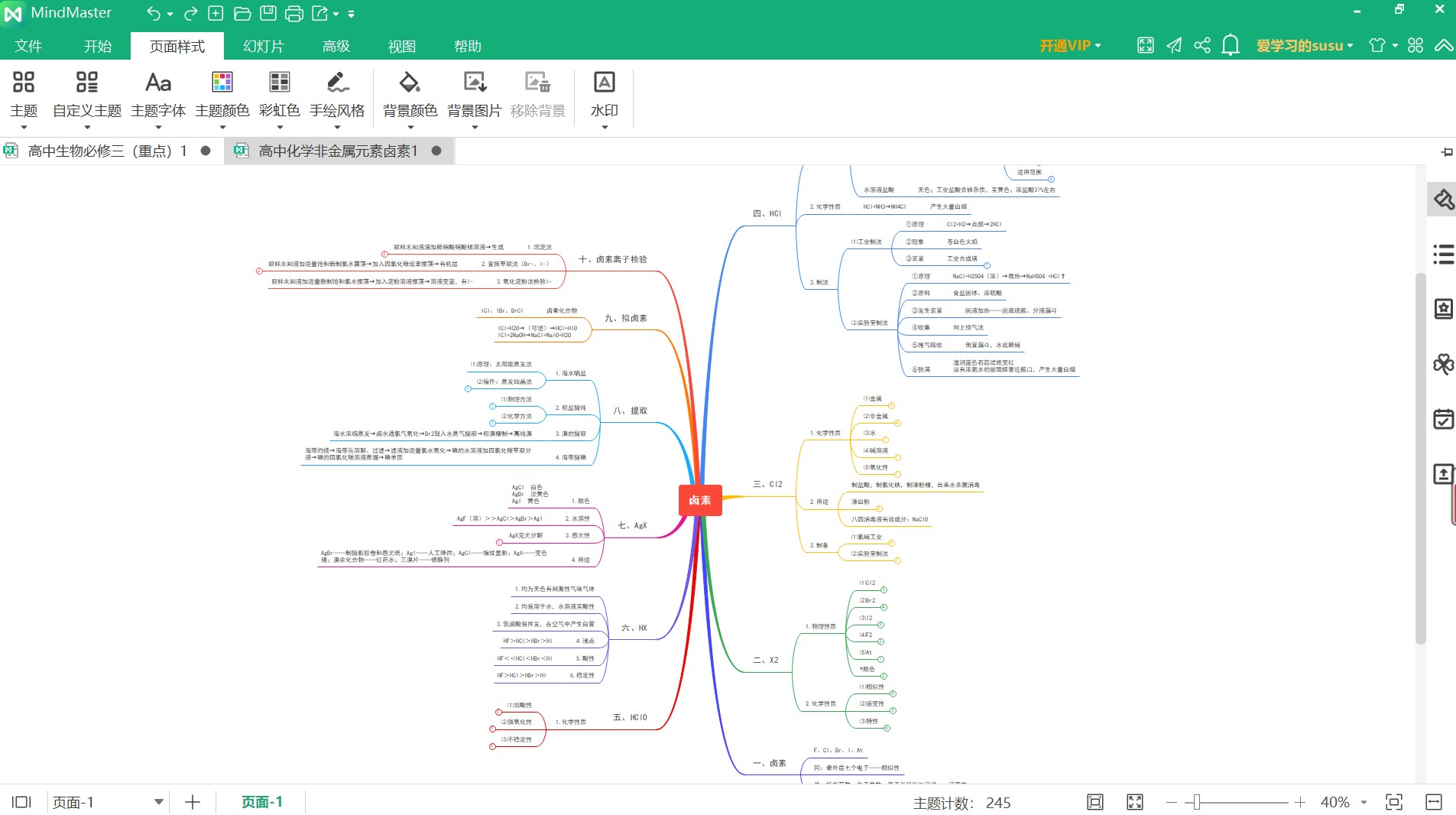Pin the side panel with pin icon
Viewport: 1456px width, 815px height.
click(1446, 152)
